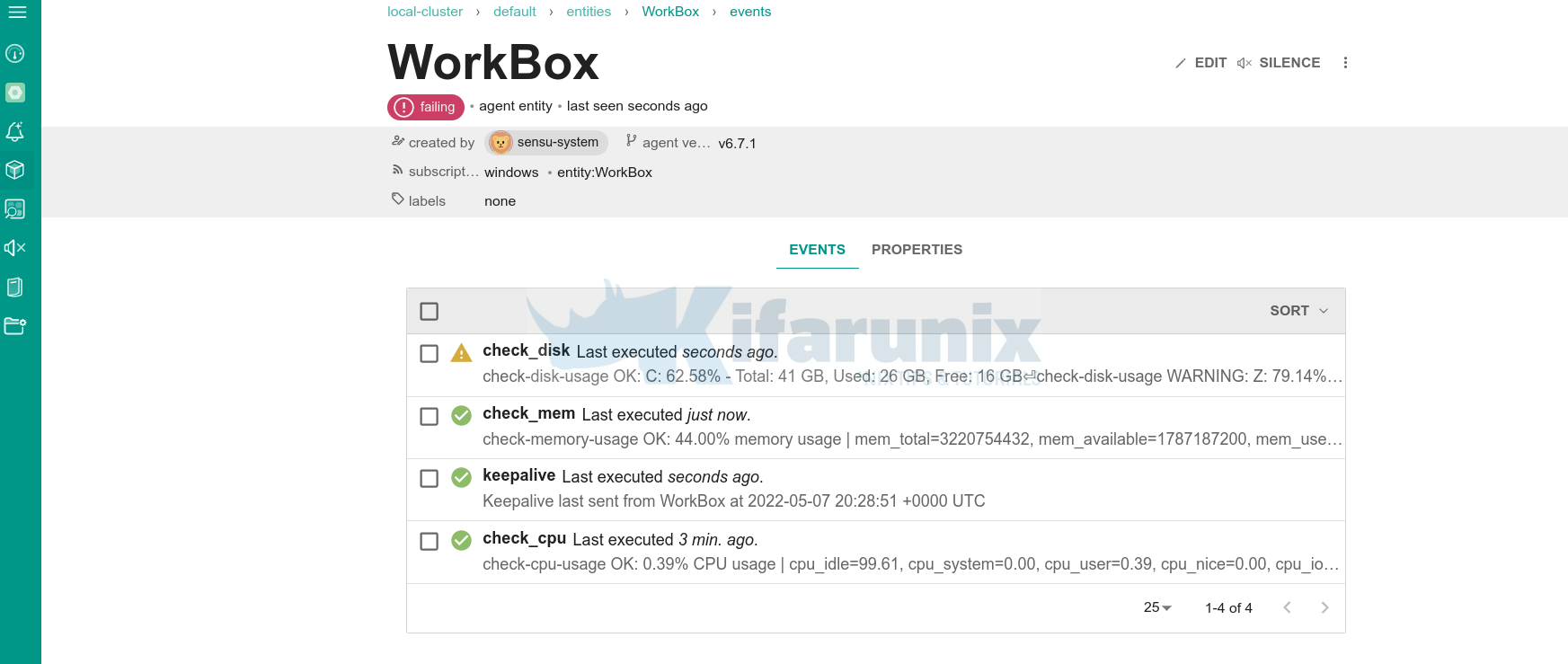Go to the next page of events

(x=1324, y=607)
